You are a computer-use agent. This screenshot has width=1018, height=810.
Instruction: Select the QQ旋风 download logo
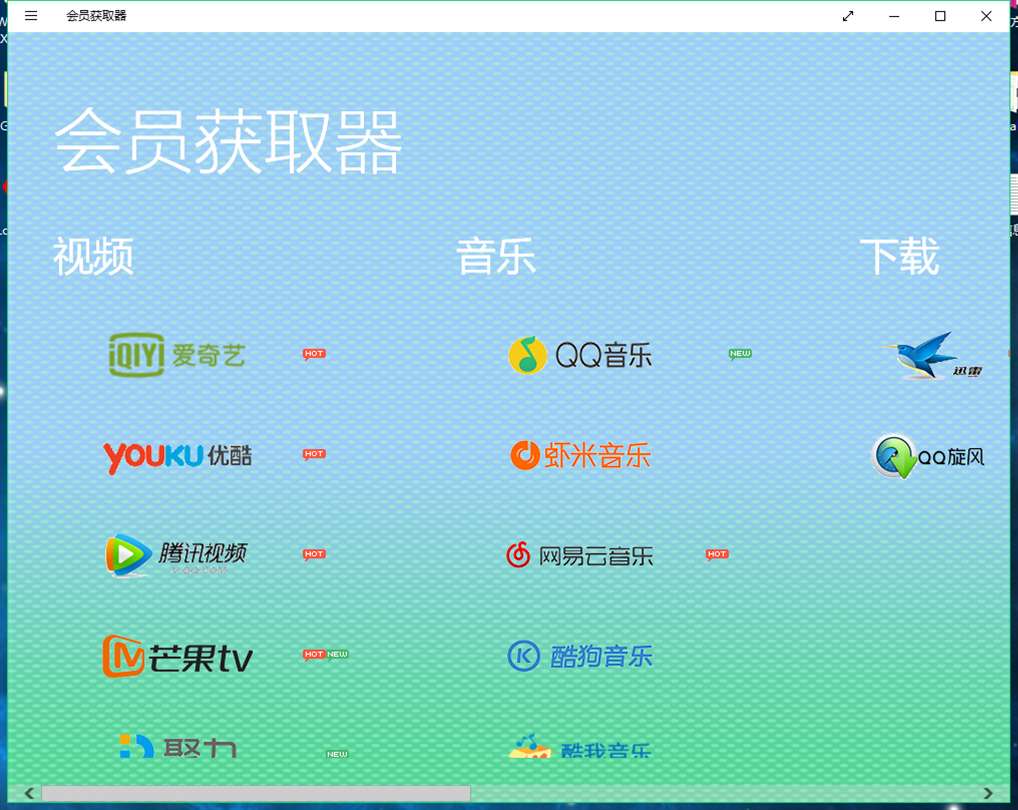click(x=928, y=456)
